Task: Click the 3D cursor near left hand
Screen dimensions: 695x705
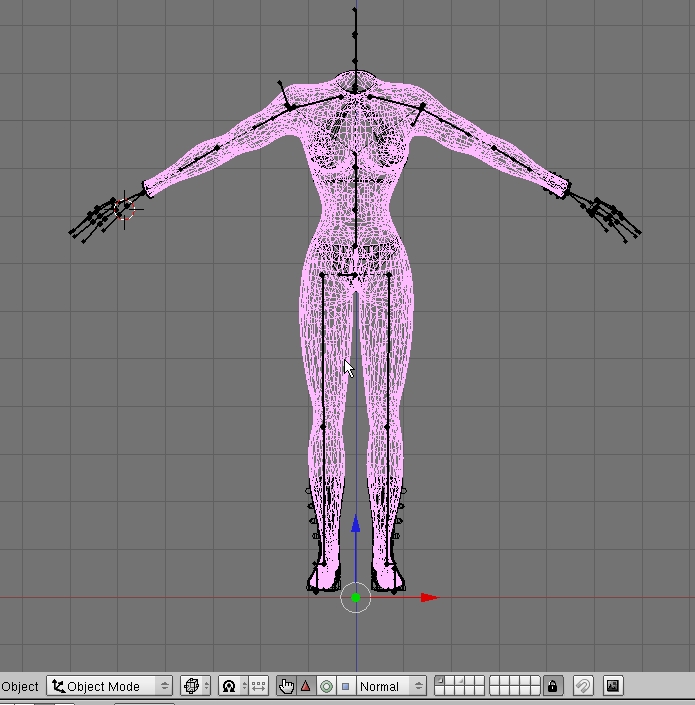Action: tap(126, 208)
